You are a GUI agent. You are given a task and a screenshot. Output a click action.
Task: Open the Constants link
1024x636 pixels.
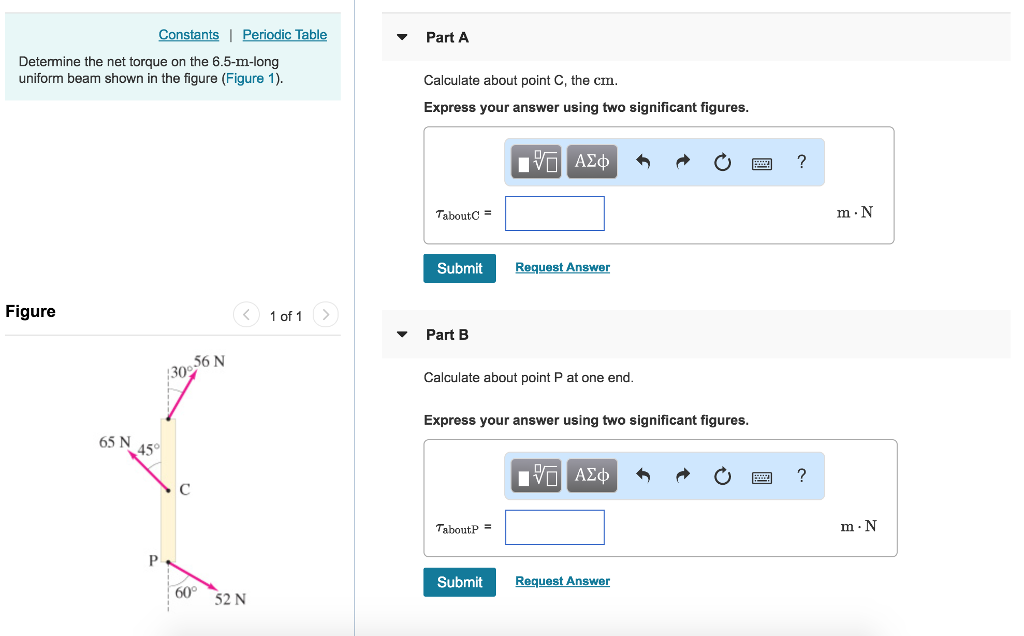coord(188,34)
